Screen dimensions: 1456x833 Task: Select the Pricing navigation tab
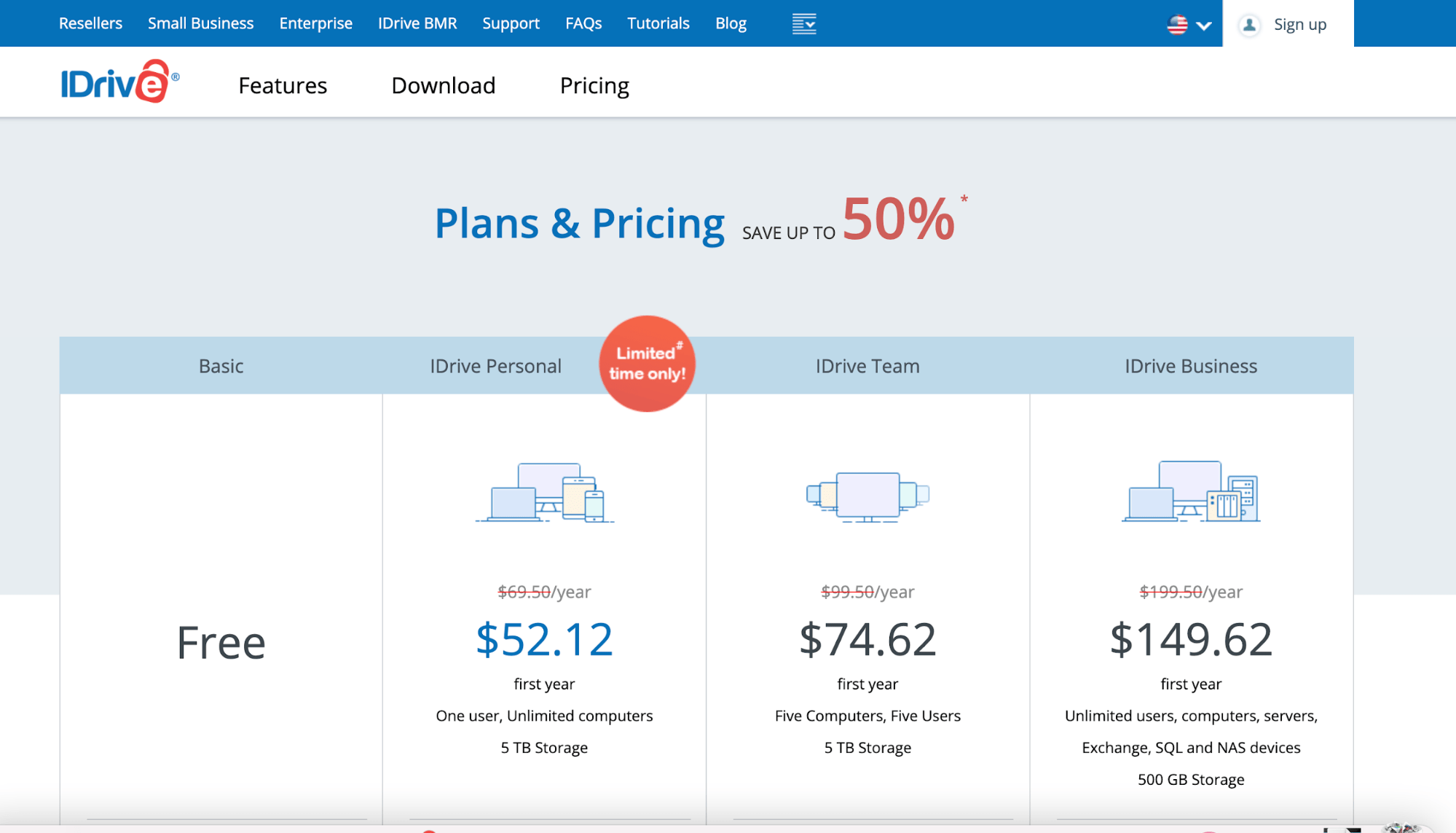pos(596,85)
